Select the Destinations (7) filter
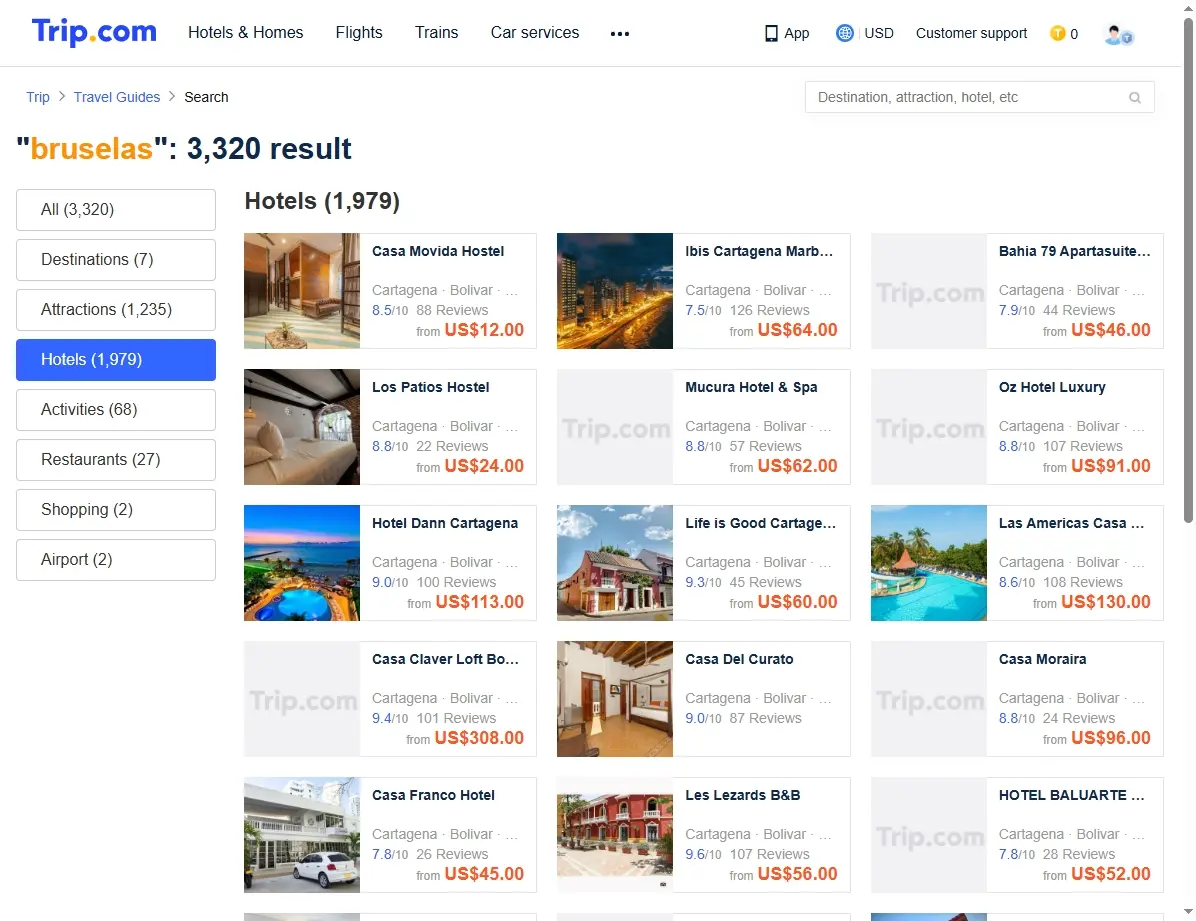Viewport: 1196px width, 921px height. 116,260
